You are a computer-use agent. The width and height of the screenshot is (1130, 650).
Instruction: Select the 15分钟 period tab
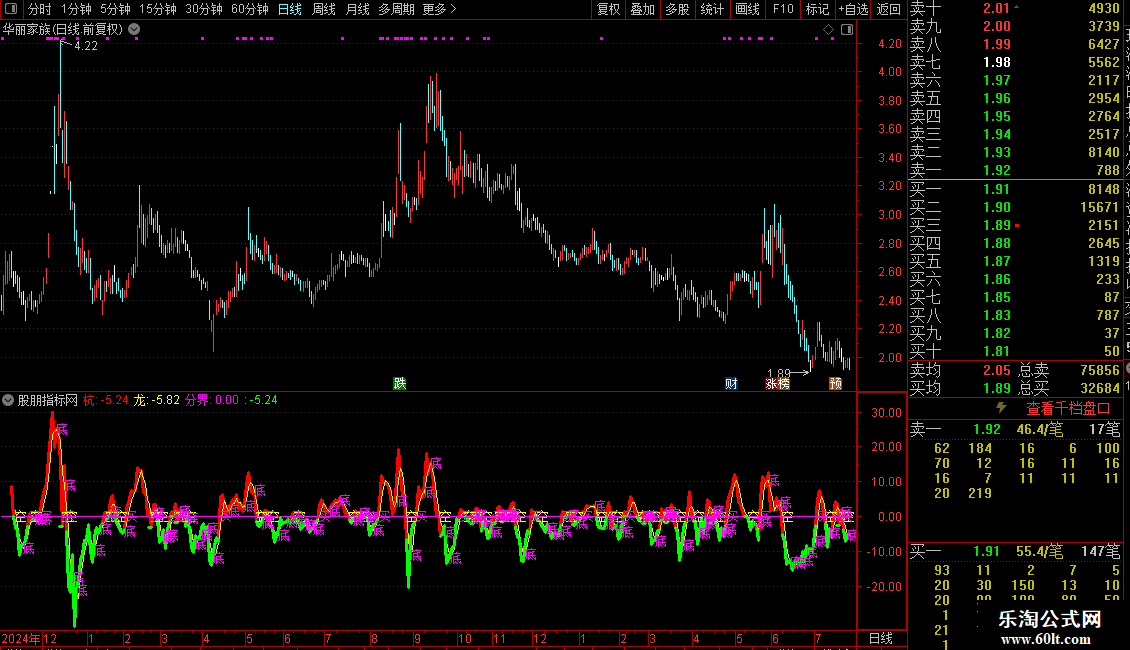pos(158,9)
